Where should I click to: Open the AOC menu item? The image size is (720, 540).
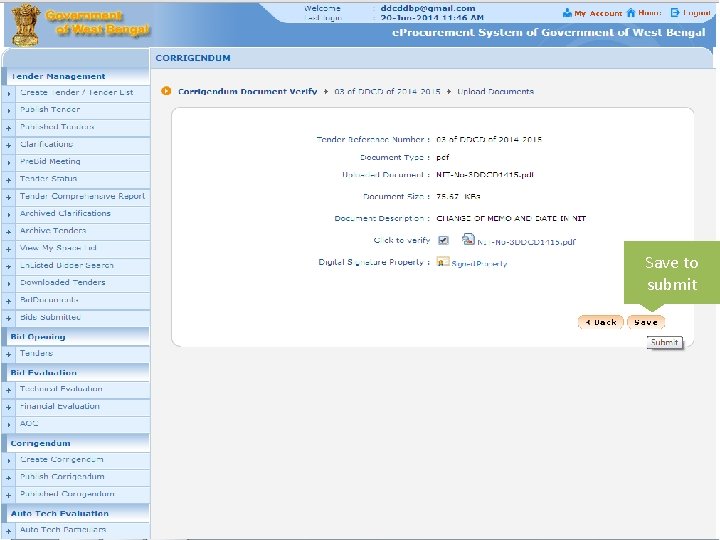(29, 423)
